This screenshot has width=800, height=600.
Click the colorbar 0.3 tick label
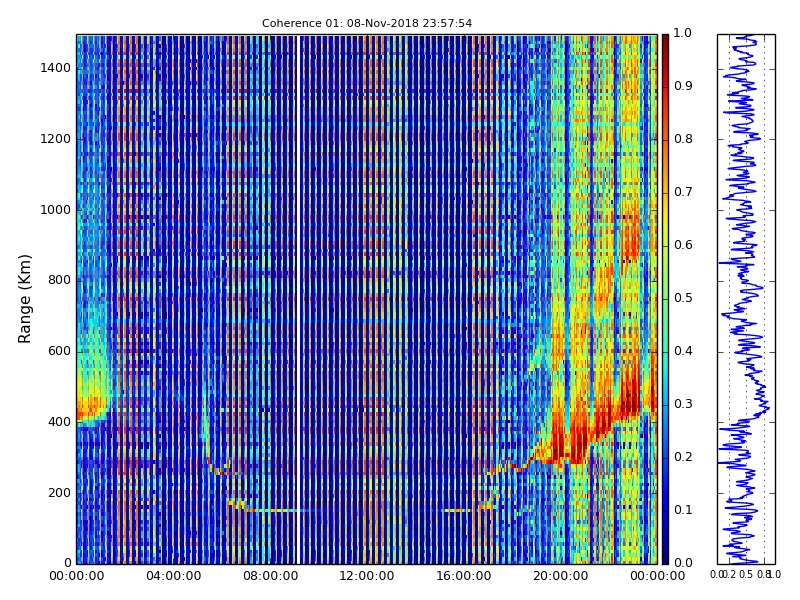tap(683, 404)
